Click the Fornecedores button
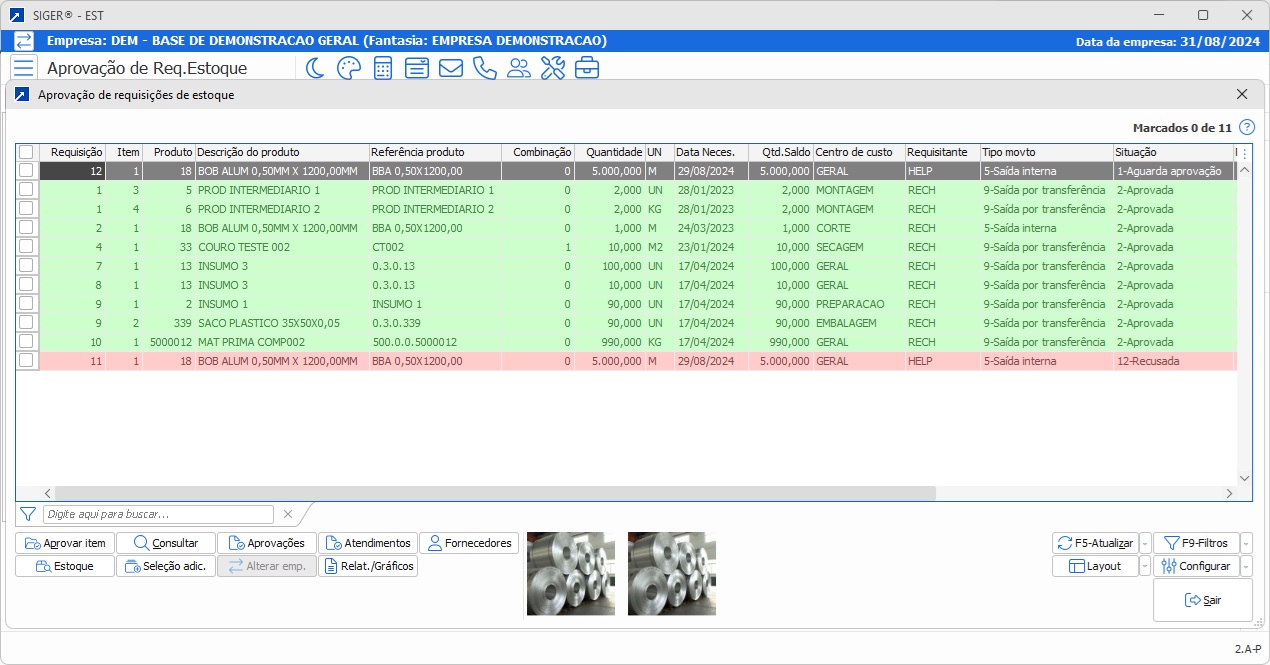Screen dimensions: 1270x665 click(x=470, y=543)
